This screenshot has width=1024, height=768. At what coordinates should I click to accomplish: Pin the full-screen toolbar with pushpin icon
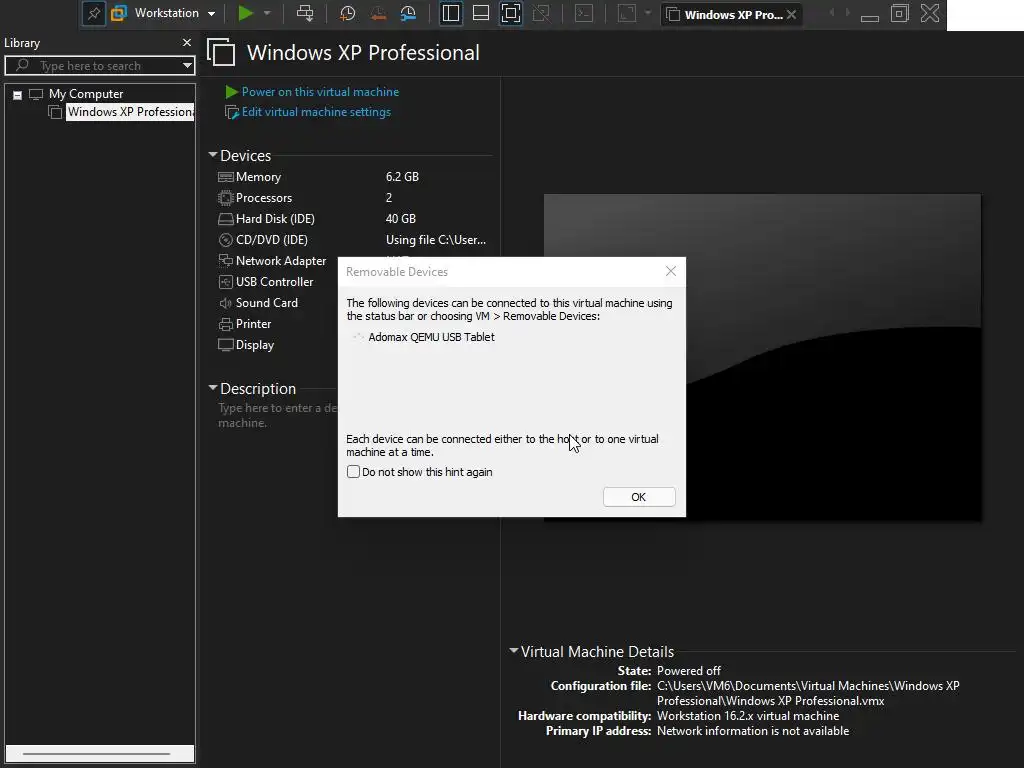(93, 14)
